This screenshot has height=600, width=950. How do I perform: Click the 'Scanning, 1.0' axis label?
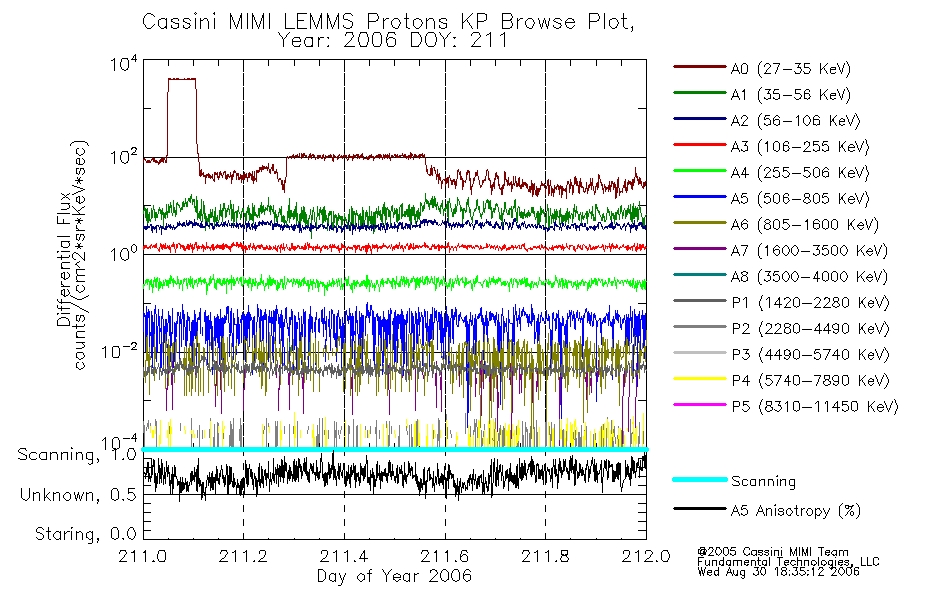[x=77, y=455]
